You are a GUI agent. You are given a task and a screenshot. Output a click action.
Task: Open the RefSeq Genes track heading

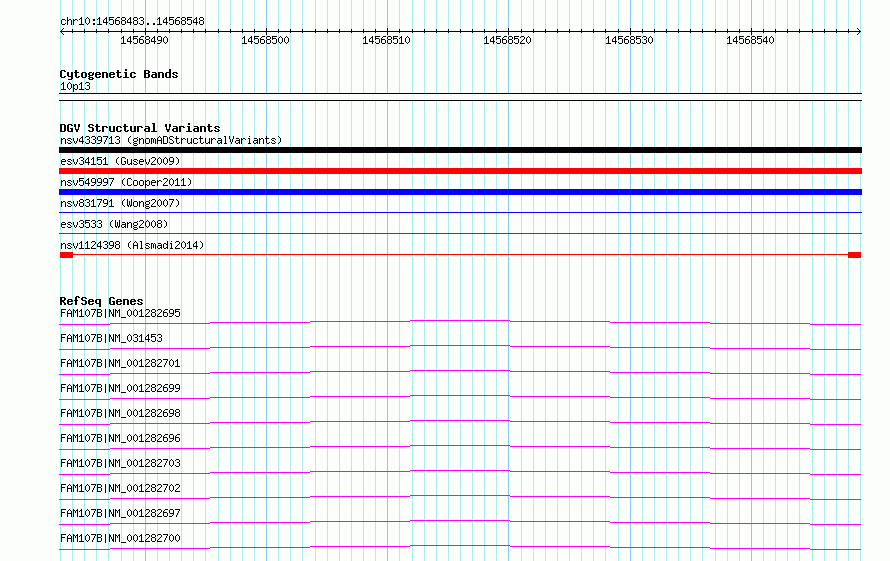click(101, 301)
